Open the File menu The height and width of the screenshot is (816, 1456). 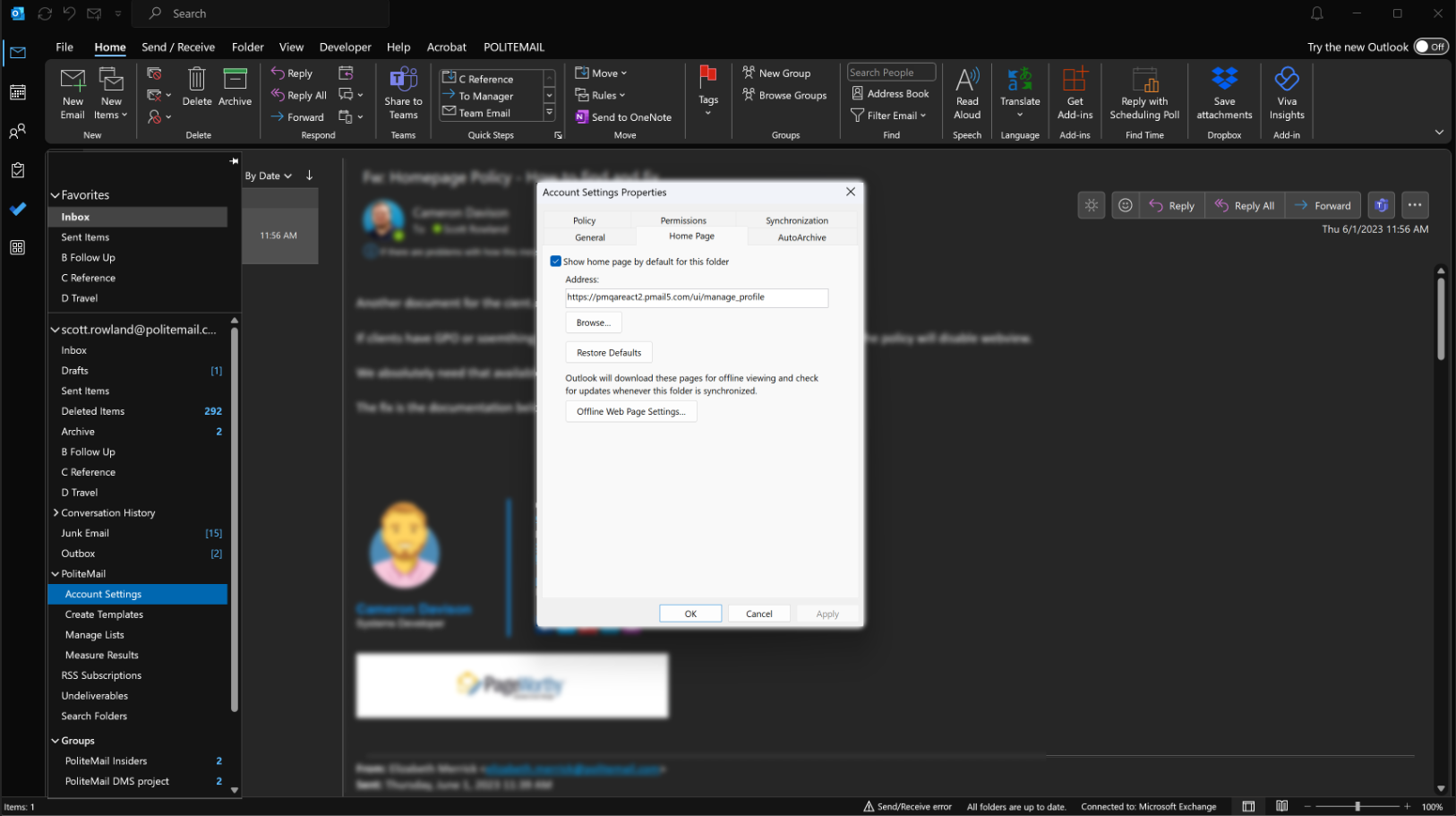tap(64, 47)
